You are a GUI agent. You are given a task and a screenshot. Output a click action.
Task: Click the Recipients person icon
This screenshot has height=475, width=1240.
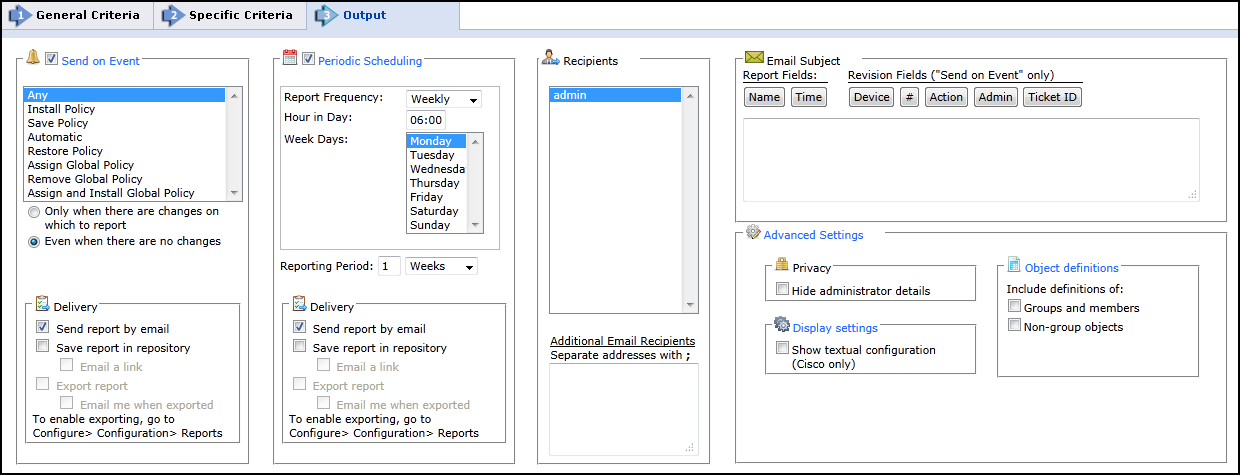(x=550, y=58)
